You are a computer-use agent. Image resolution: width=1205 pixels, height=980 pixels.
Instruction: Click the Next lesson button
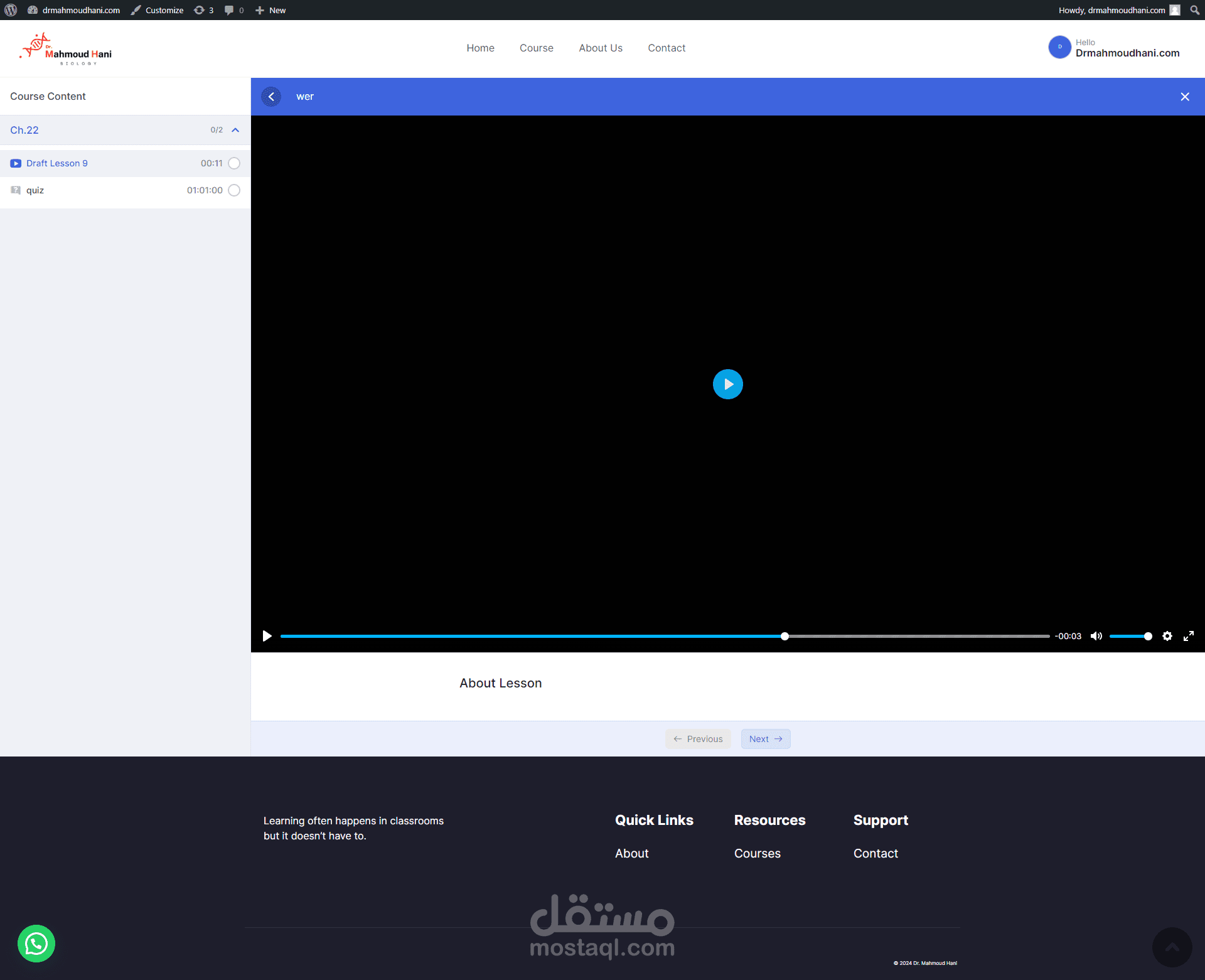click(765, 739)
